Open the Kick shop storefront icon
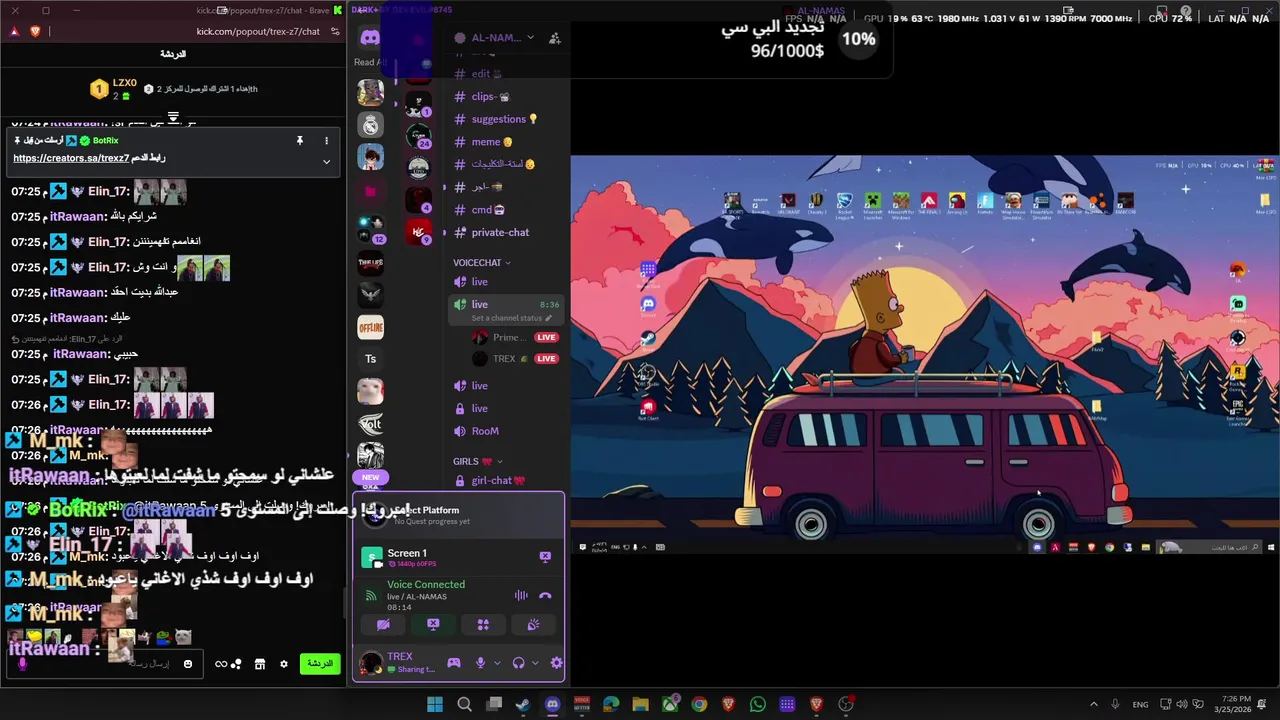Viewport: 1280px width, 720px height. pyautogui.click(x=260, y=664)
